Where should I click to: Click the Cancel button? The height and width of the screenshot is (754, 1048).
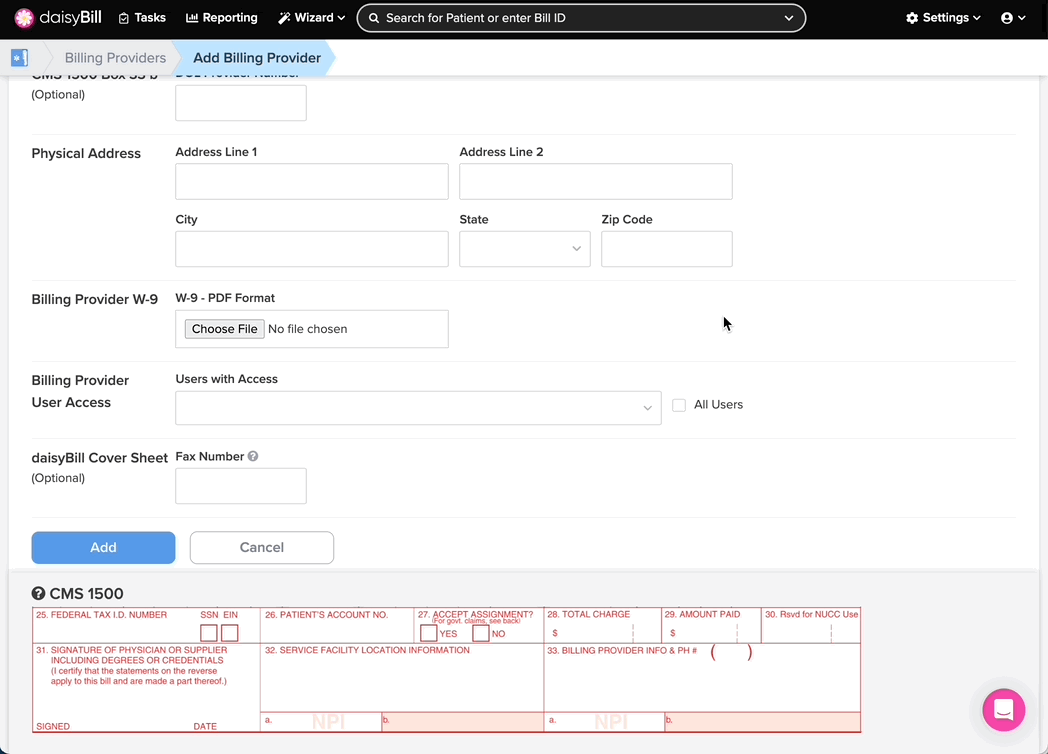click(x=262, y=547)
